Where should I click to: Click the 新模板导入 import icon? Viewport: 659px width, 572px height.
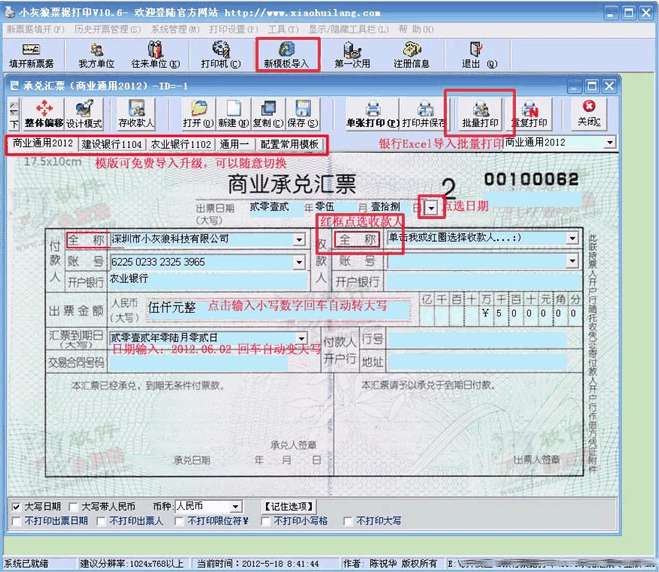[287, 55]
